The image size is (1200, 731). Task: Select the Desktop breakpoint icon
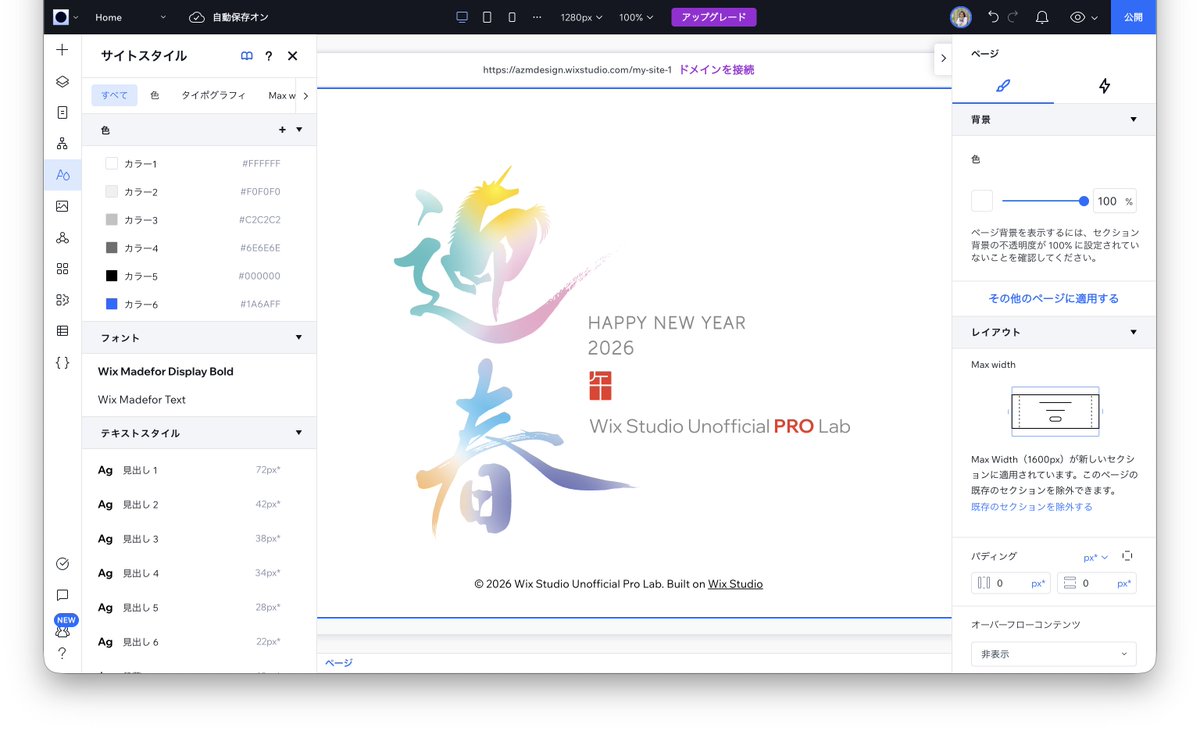pos(462,17)
